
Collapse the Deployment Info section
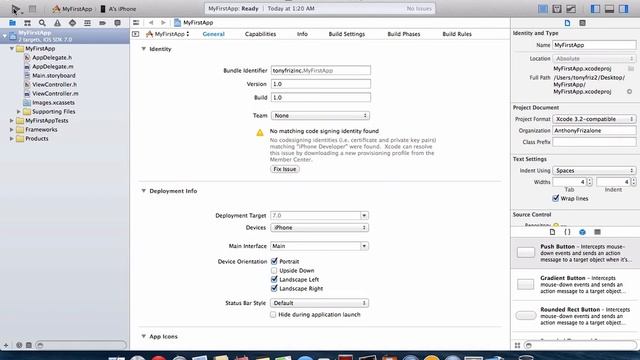tap(144, 191)
